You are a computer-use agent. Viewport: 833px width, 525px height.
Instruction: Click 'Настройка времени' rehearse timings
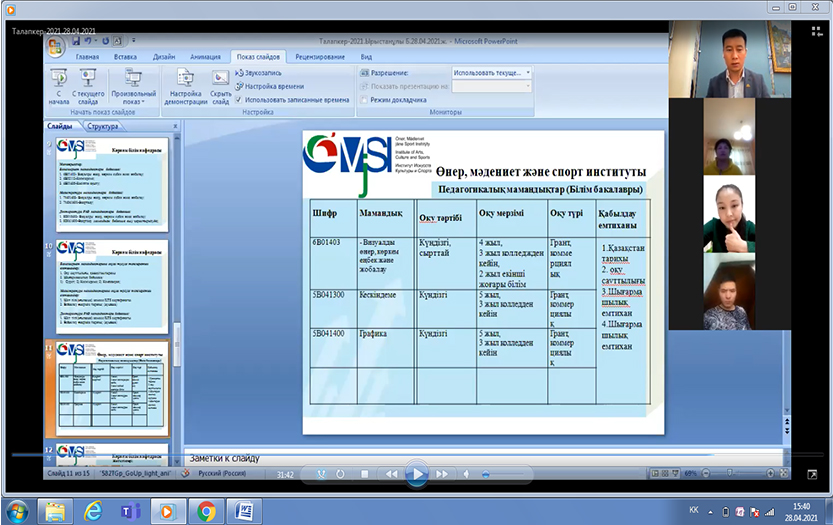pos(270,86)
